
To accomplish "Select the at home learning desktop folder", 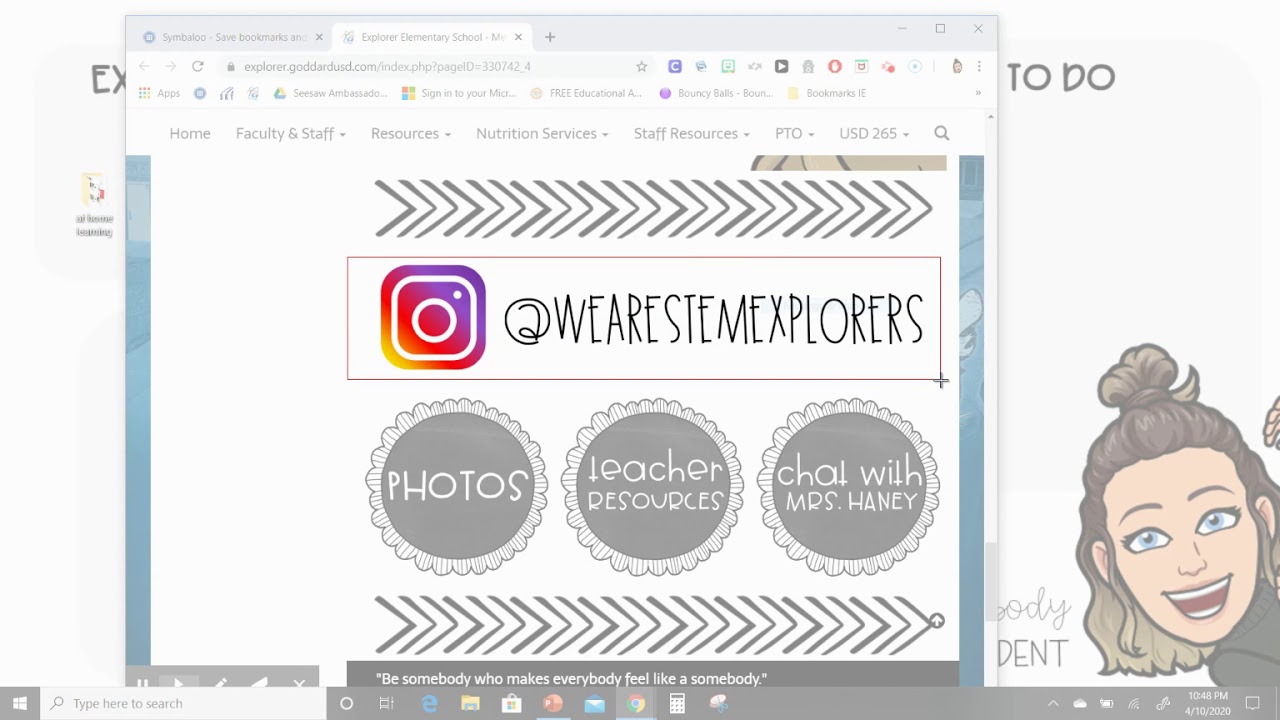I will pos(94,205).
